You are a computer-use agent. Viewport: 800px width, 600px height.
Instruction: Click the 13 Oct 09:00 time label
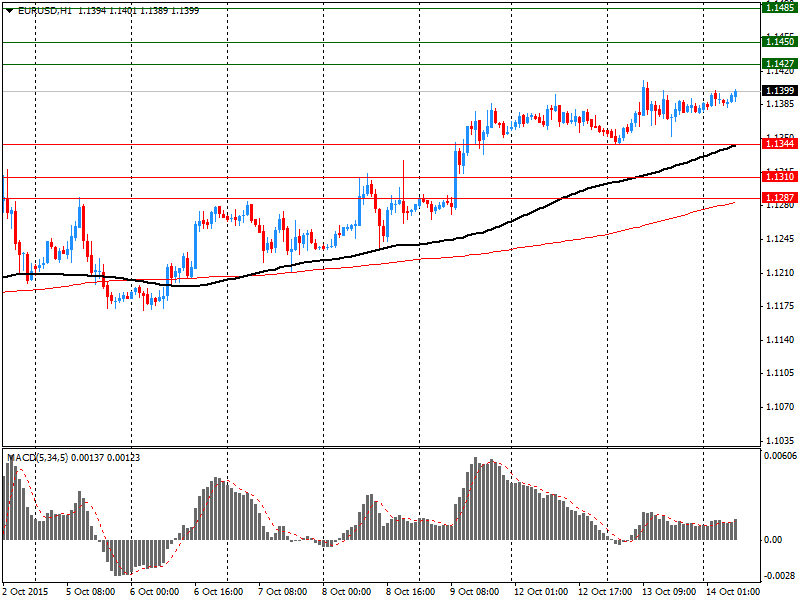point(669,592)
